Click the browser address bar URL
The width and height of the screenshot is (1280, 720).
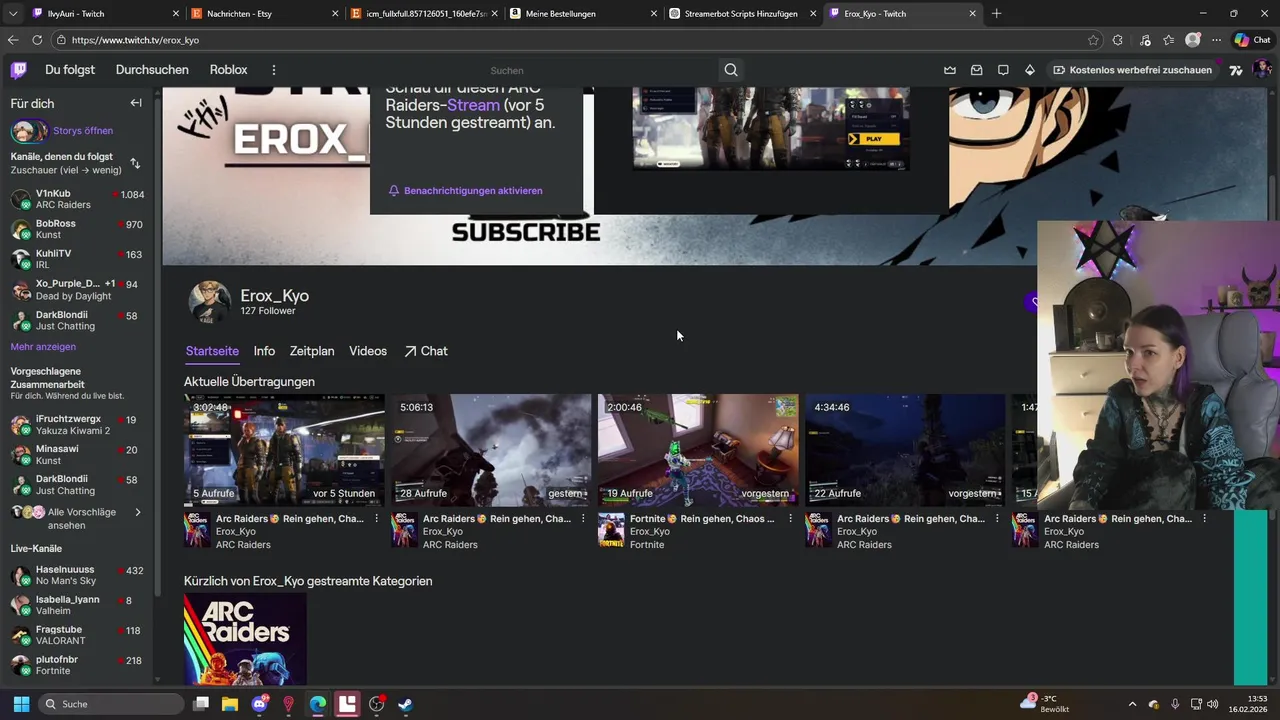pos(135,40)
